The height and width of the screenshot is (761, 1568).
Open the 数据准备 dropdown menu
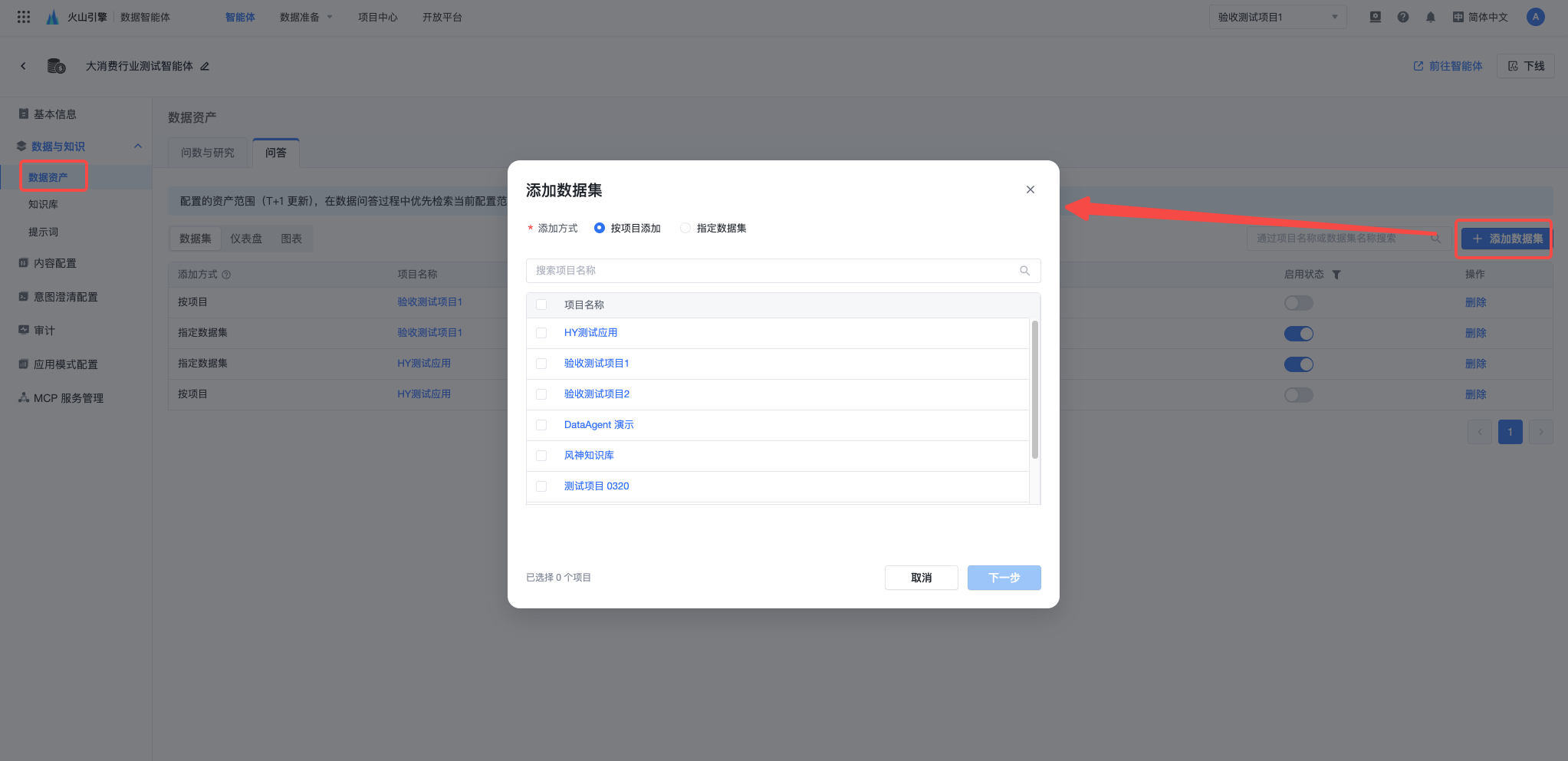click(x=306, y=17)
